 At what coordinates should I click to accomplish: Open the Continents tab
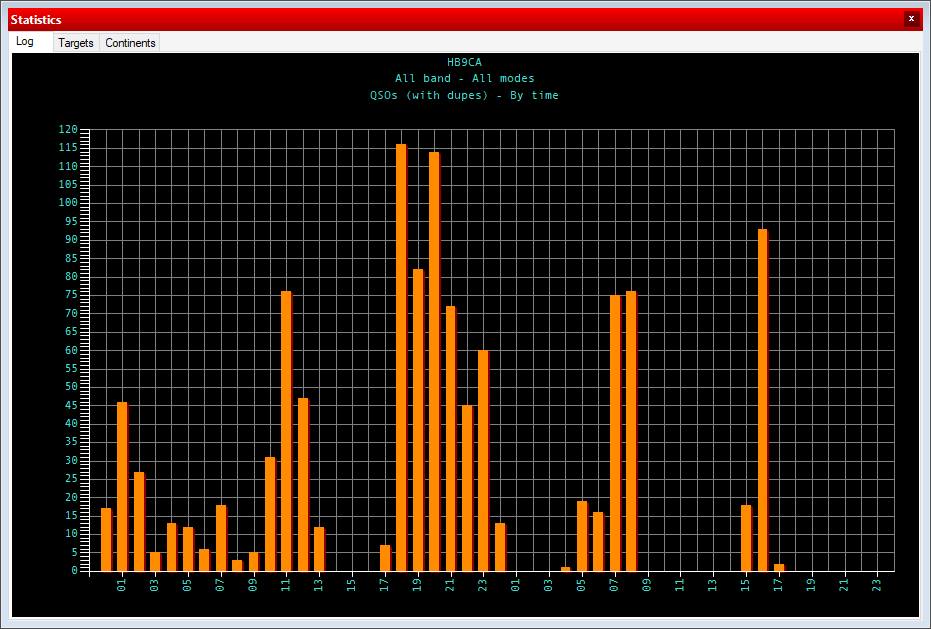(x=130, y=43)
